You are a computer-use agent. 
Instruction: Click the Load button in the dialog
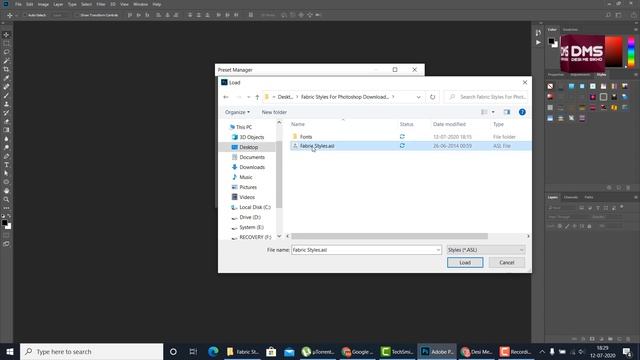click(465, 262)
